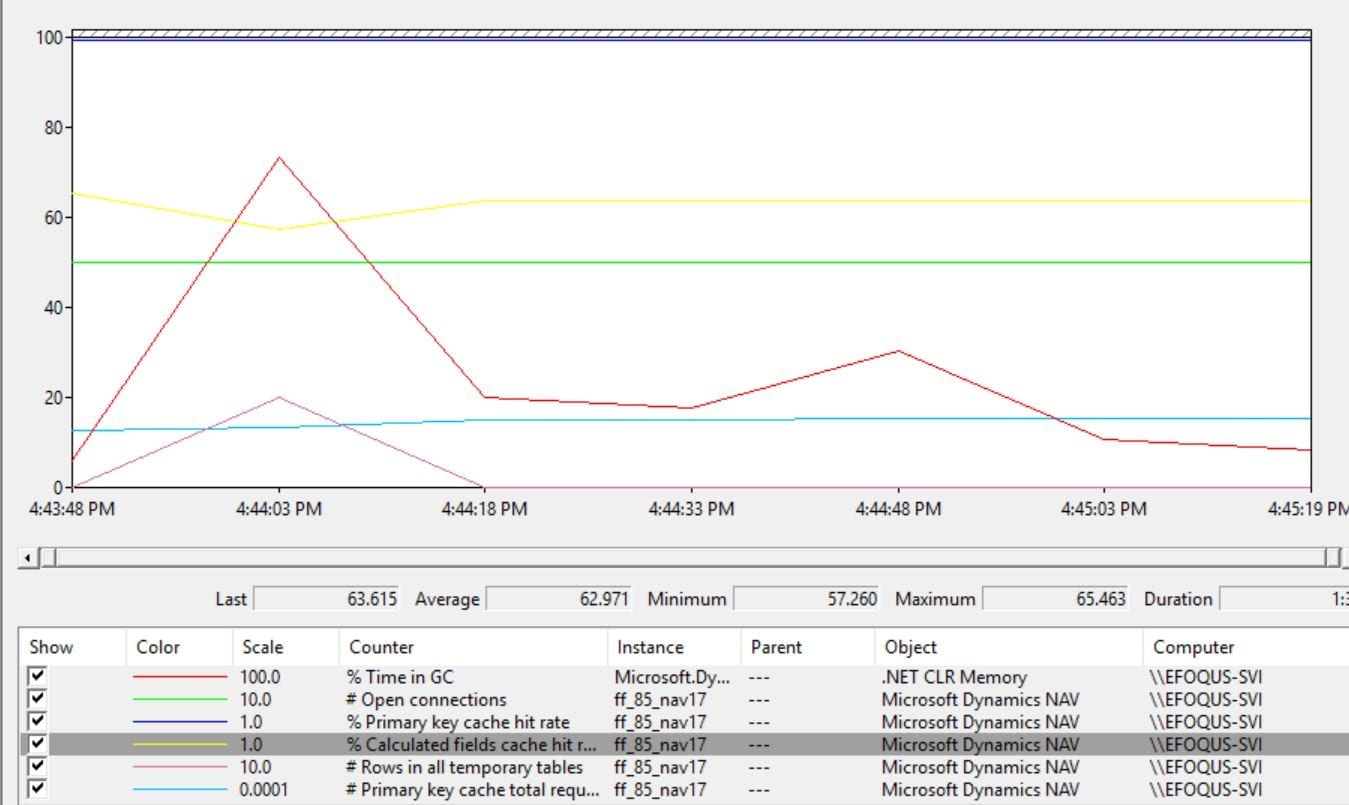Click the yellow color line in the highlighted row
Viewport: 1349px width, 805px height.
pyautogui.click(x=180, y=745)
